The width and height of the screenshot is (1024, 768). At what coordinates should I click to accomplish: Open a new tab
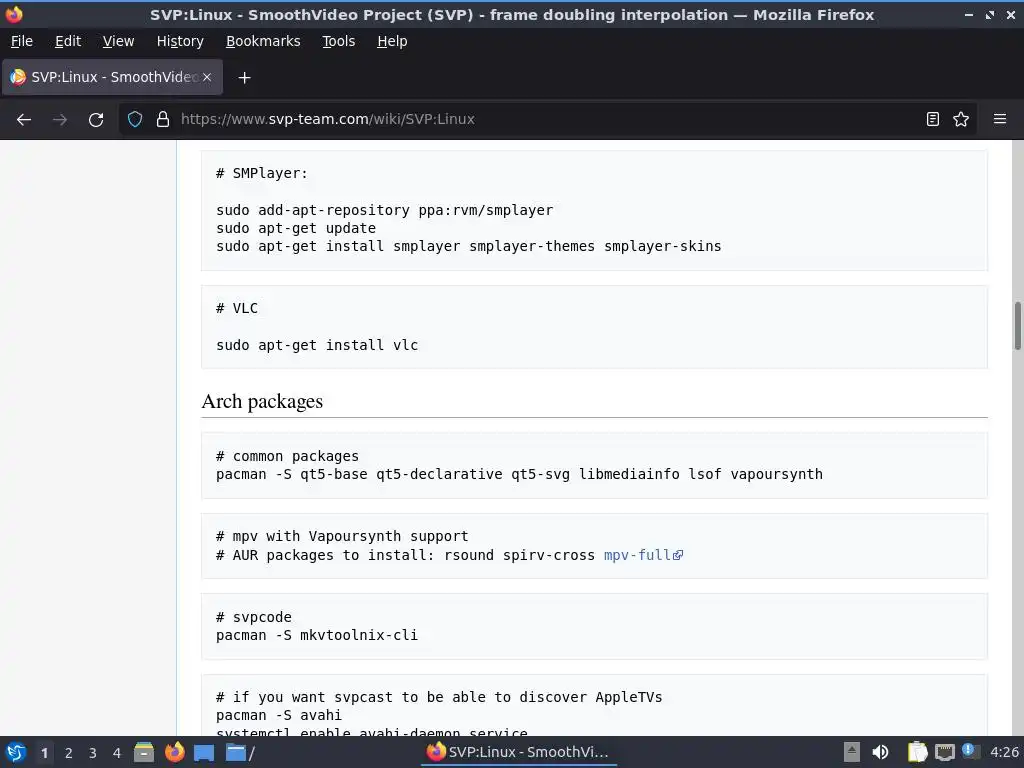(244, 78)
